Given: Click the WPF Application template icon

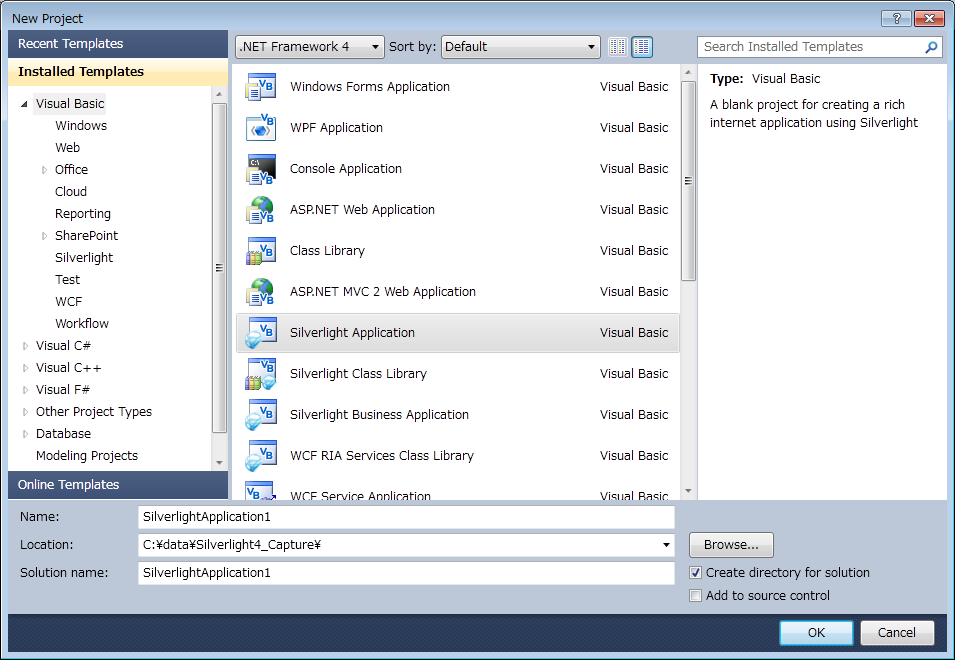Looking at the screenshot, I should click(x=261, y=128).
